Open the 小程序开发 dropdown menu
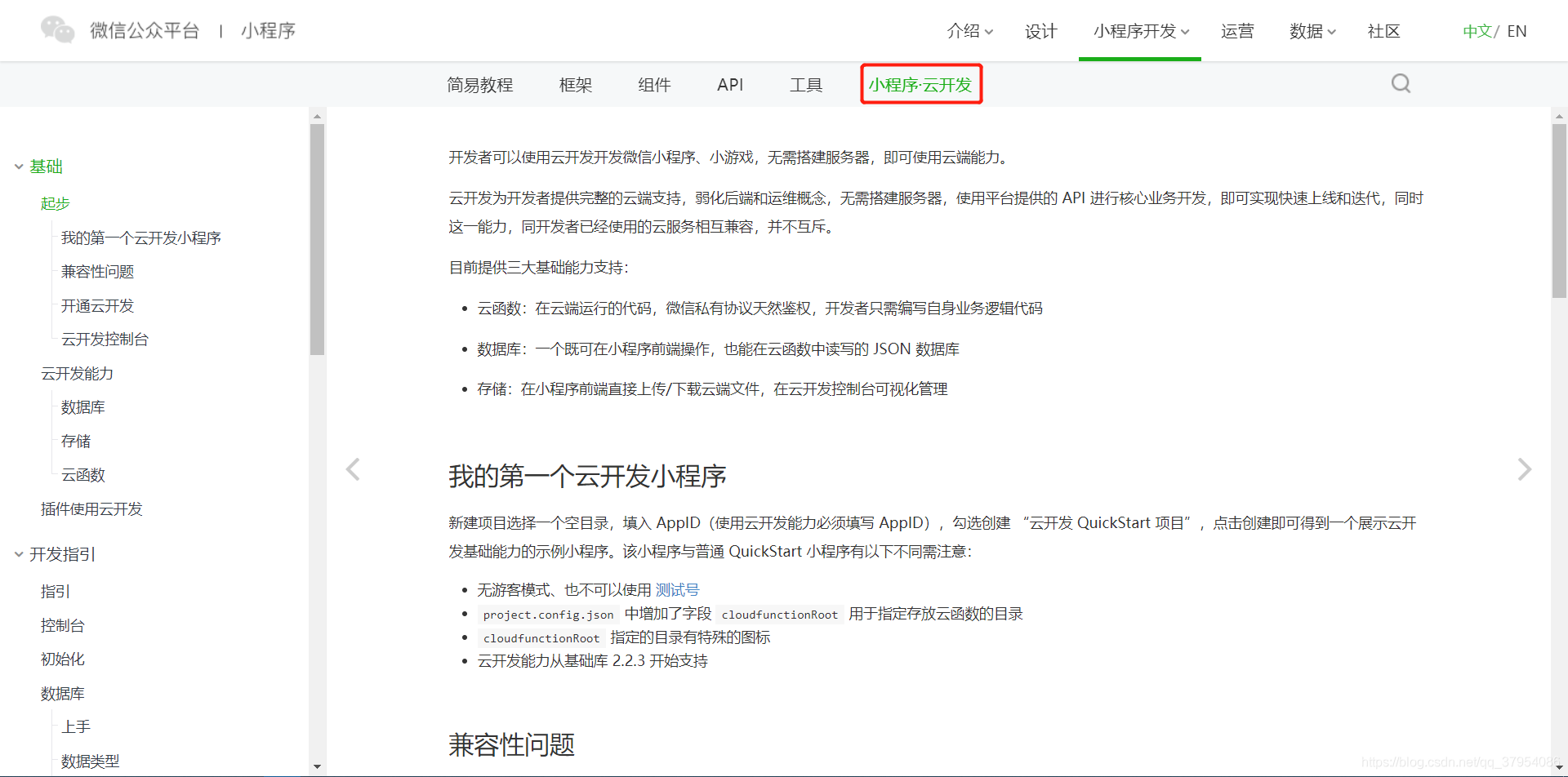 pos(1141,31)
